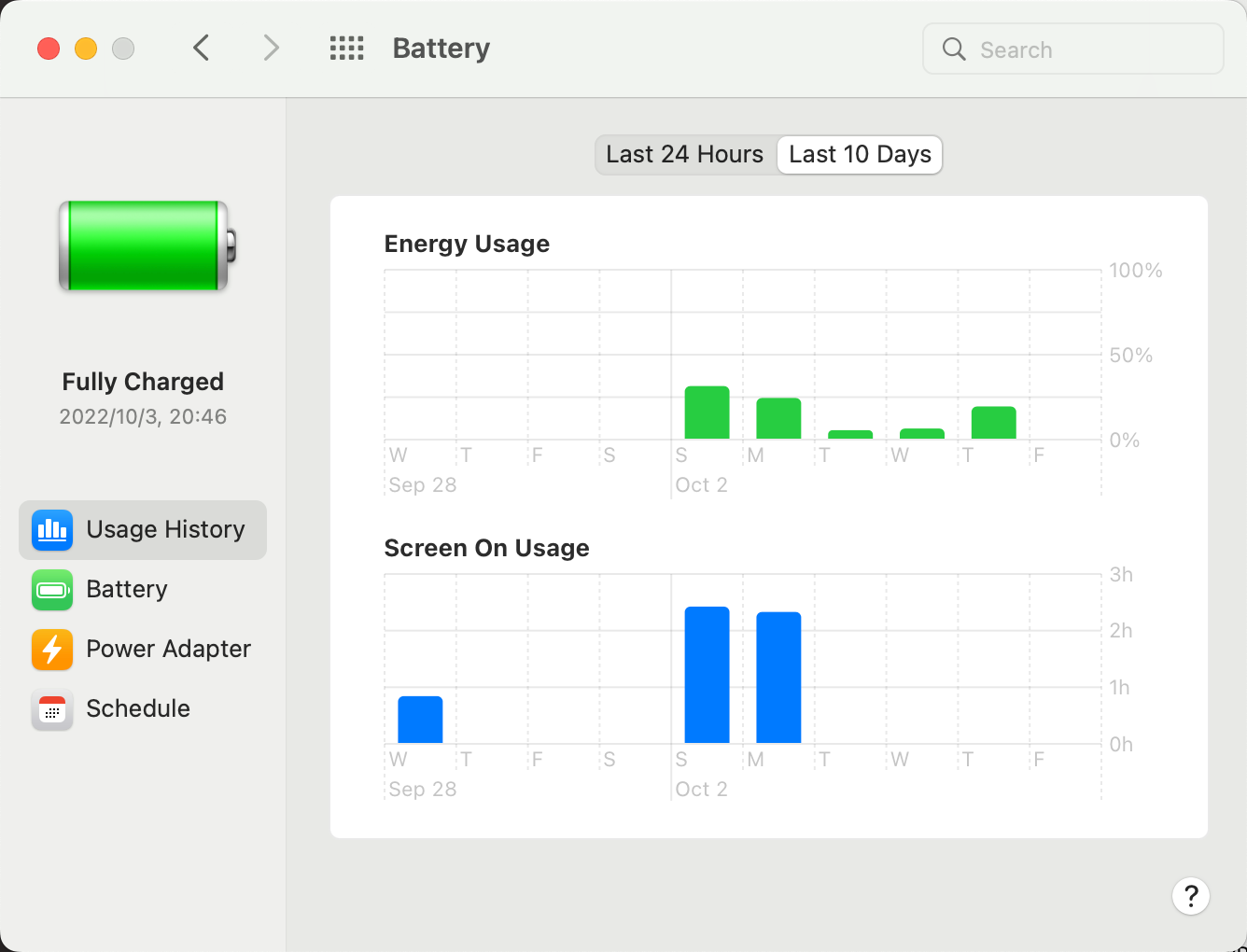Open the Usage History pane label
Image resolution: width=1247 pixels, height=952 pixels.
[x=166, y=529]
